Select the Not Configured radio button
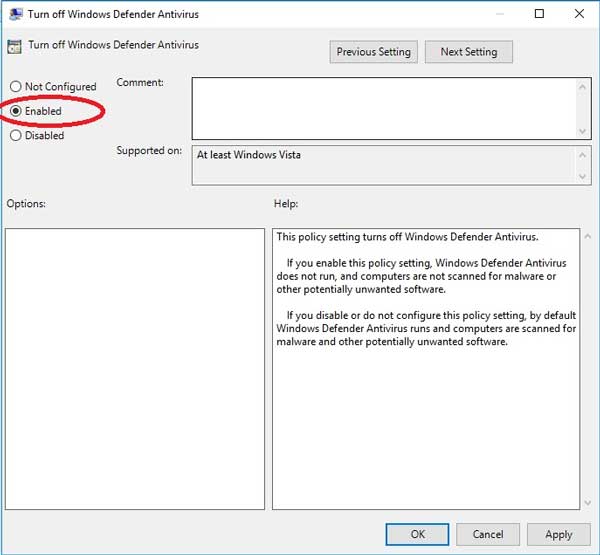This screenshot has height=555, width=600. click(15, 87)
